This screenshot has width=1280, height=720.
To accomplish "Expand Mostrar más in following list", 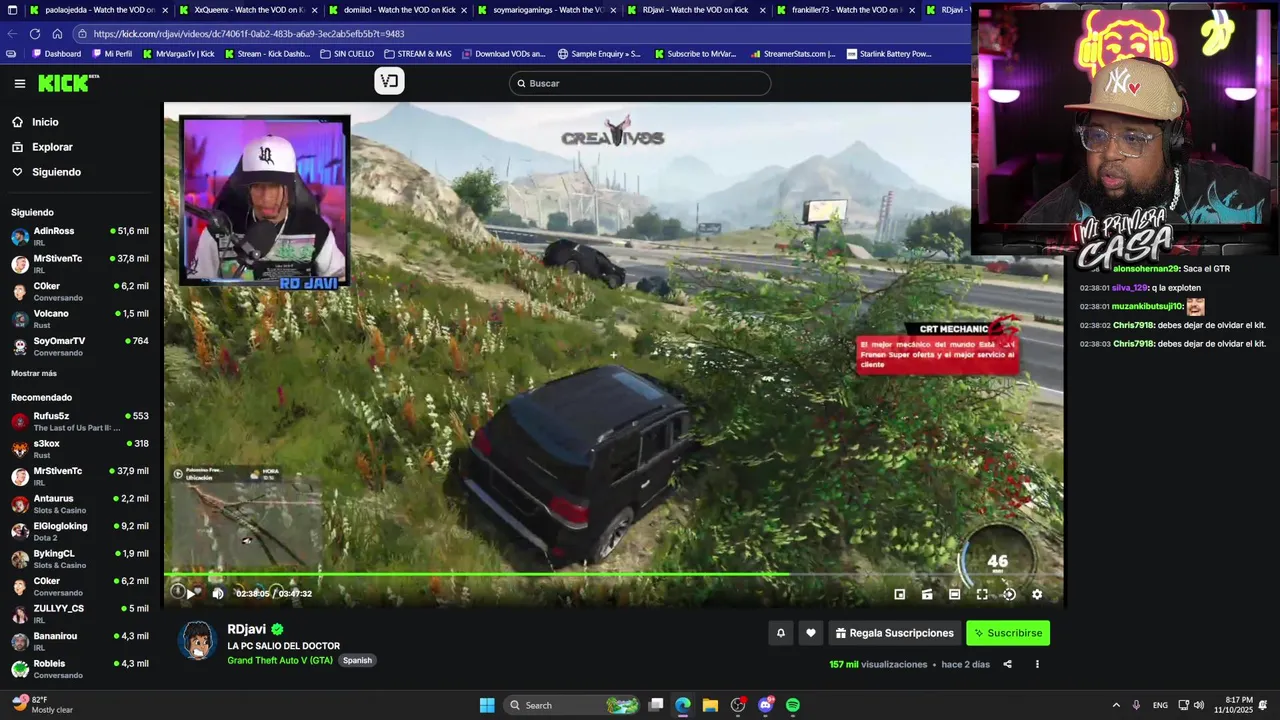I will point(34,373).
